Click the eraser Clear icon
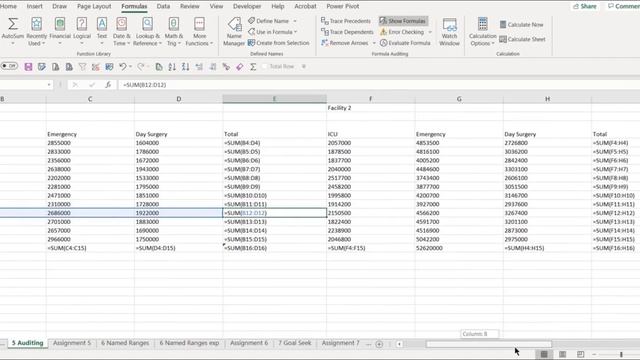640x360 pixels. point(240,67)
